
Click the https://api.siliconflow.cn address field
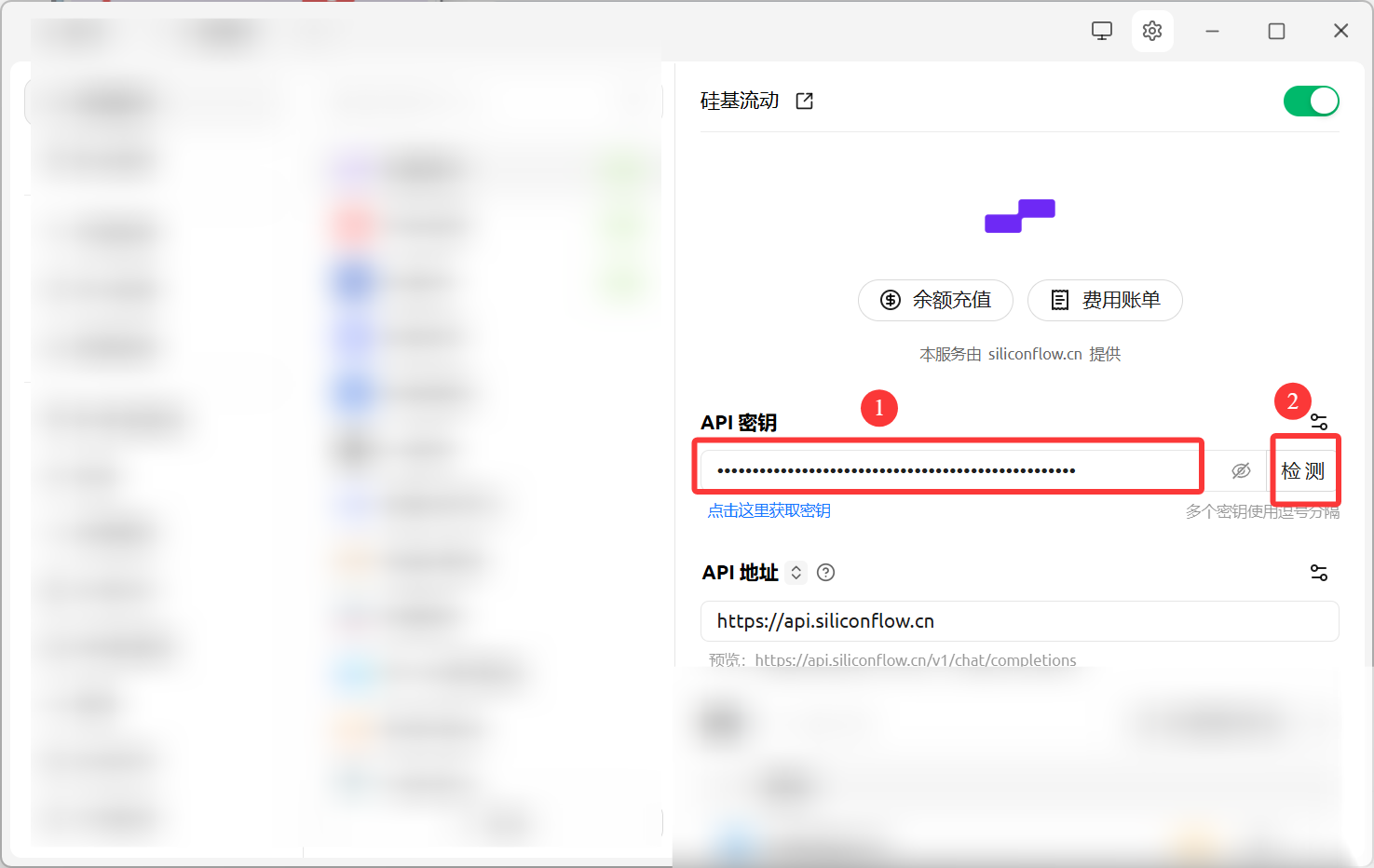pyautogui.click(x=1020, y=621)
